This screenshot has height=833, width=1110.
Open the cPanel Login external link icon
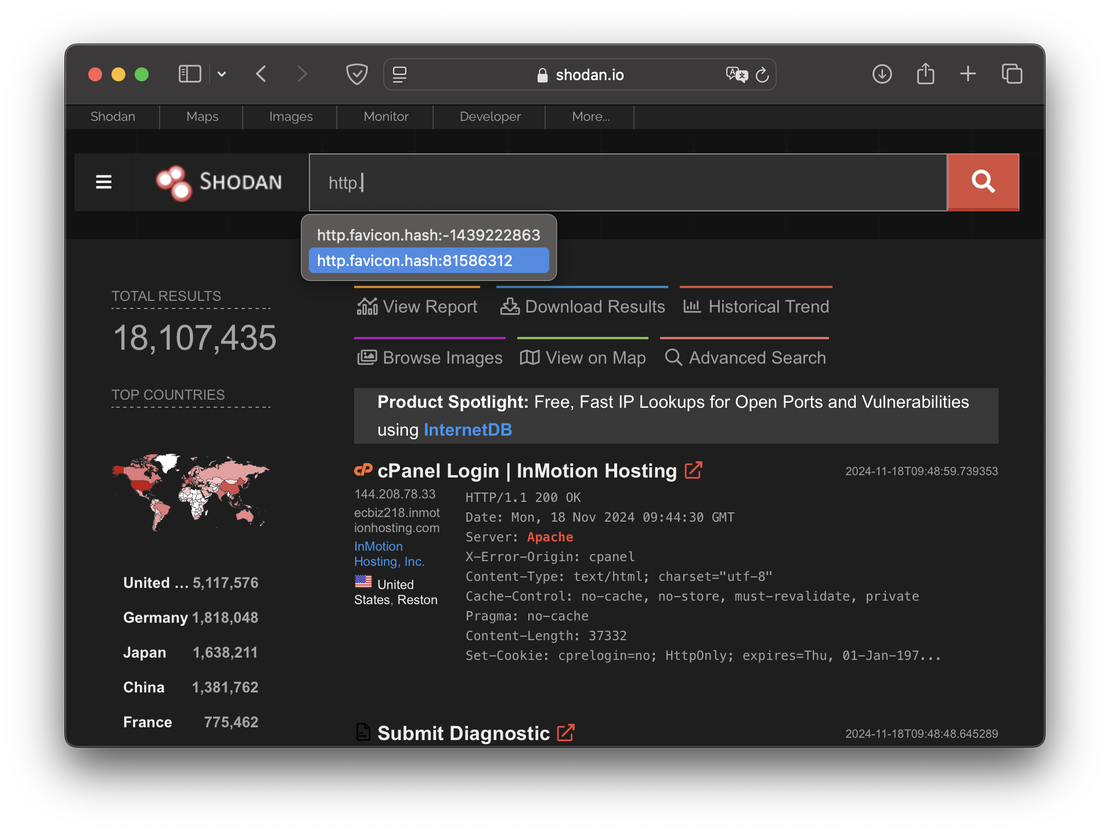(x=693, y=470)
